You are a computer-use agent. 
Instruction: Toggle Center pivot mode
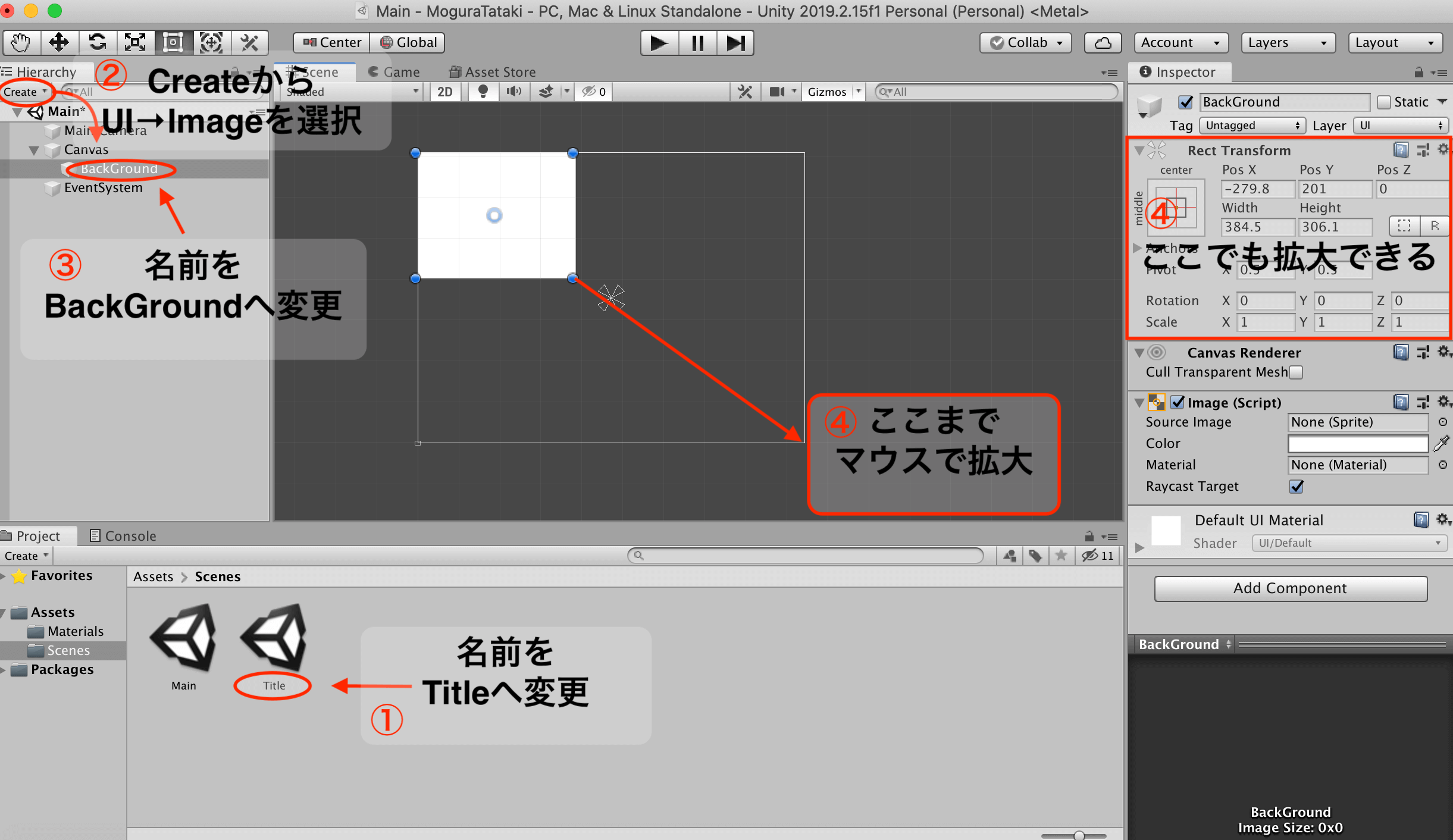(331, 43)
